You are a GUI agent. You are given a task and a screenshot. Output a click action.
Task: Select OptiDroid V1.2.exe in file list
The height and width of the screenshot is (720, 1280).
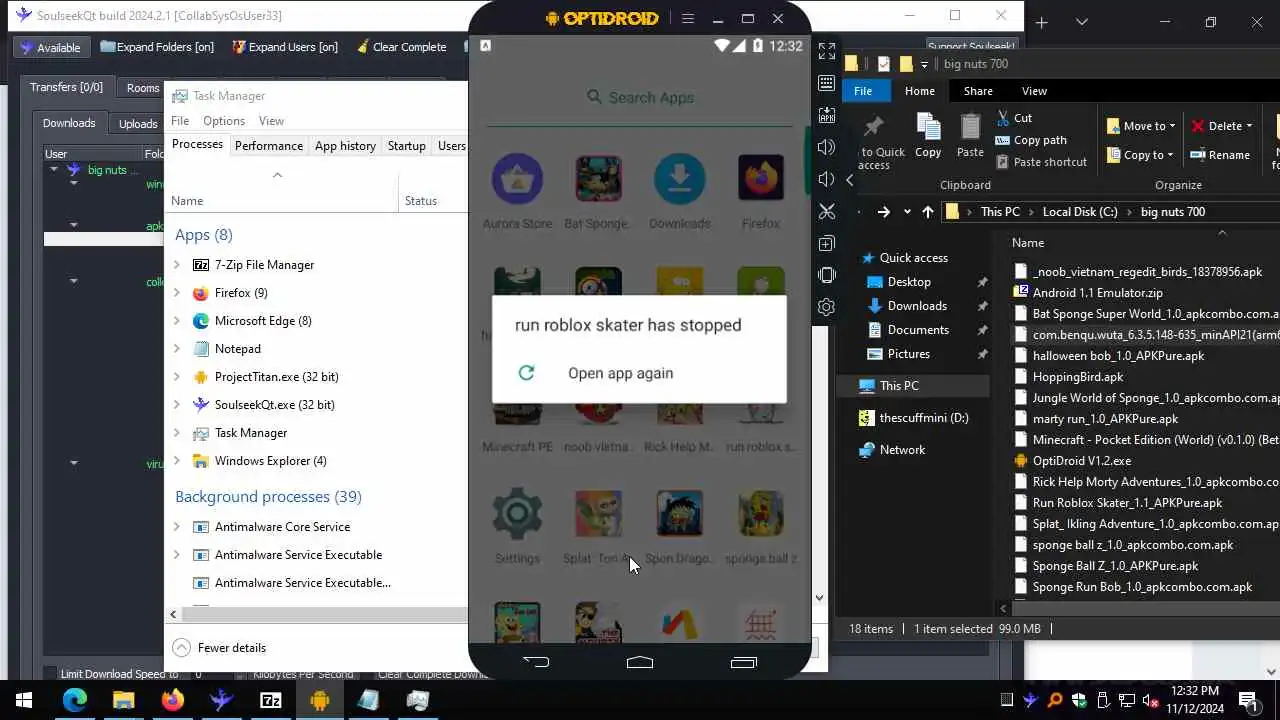[x=1081, y=461]
